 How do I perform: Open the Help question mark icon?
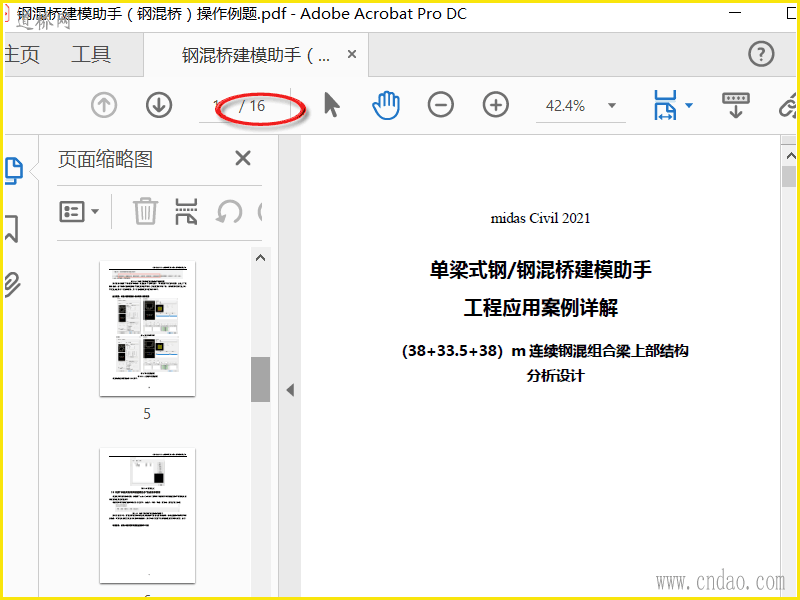tap(761, 54)
